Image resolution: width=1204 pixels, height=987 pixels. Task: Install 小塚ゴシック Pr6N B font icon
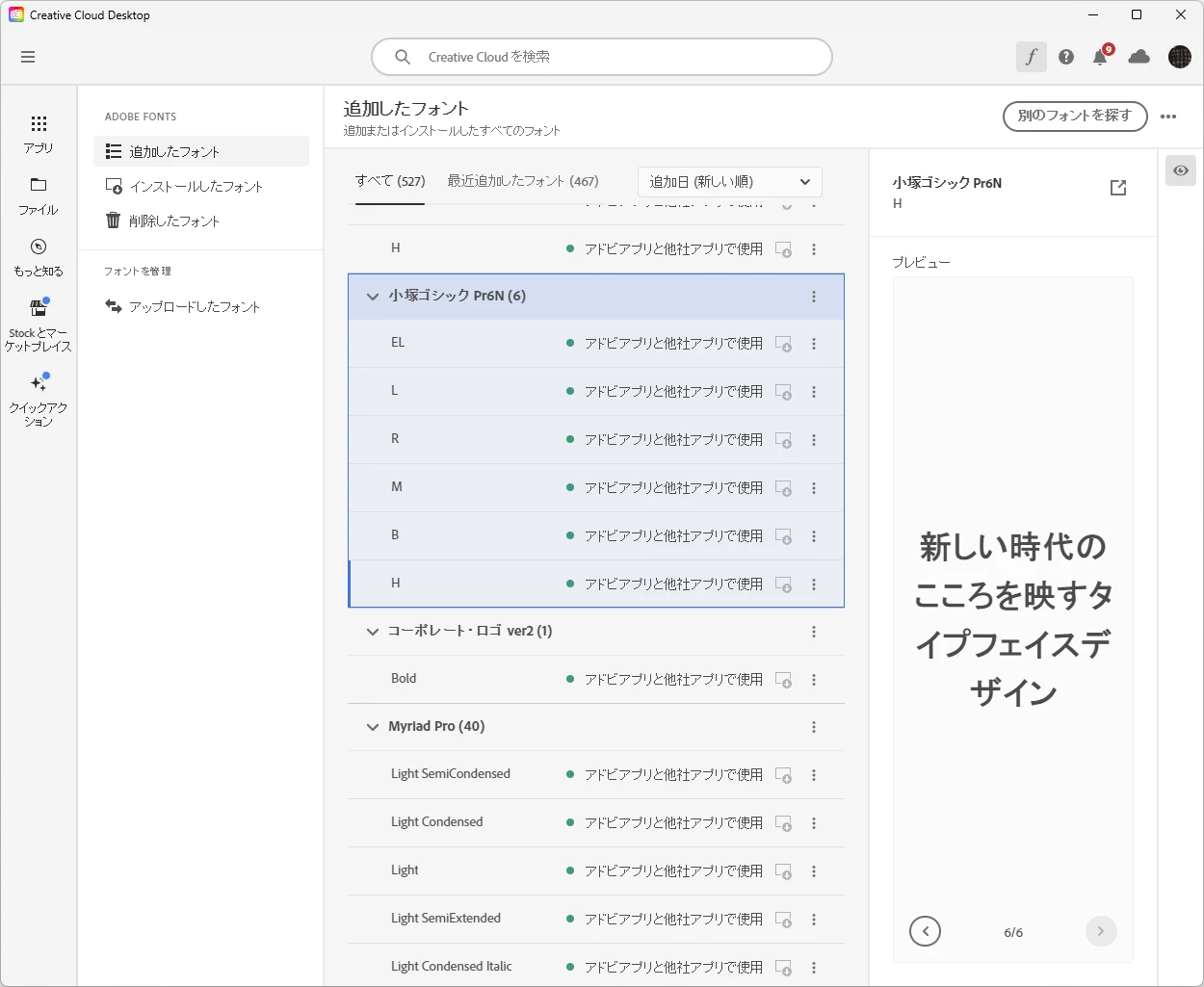[x=784, y=536]
